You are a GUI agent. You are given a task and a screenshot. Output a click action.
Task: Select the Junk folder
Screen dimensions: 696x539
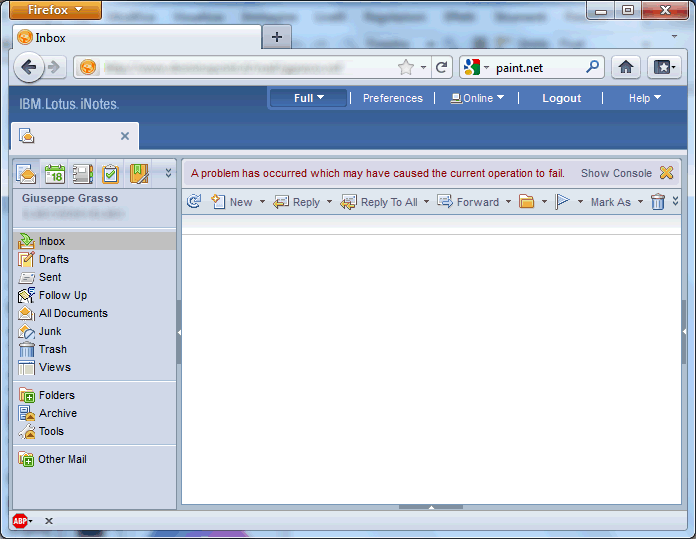95,332
